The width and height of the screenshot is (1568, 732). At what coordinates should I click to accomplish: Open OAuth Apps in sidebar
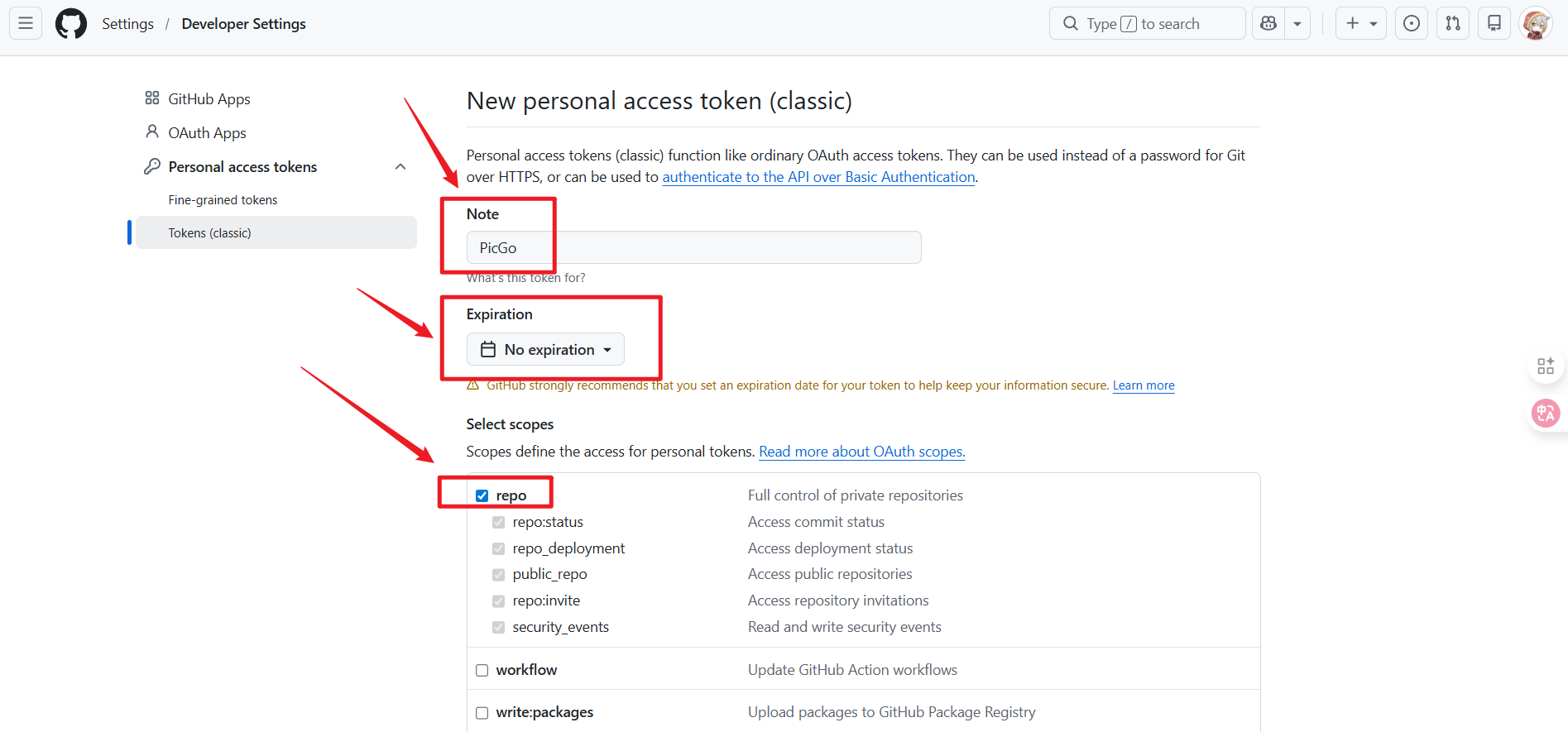point(207,133)
